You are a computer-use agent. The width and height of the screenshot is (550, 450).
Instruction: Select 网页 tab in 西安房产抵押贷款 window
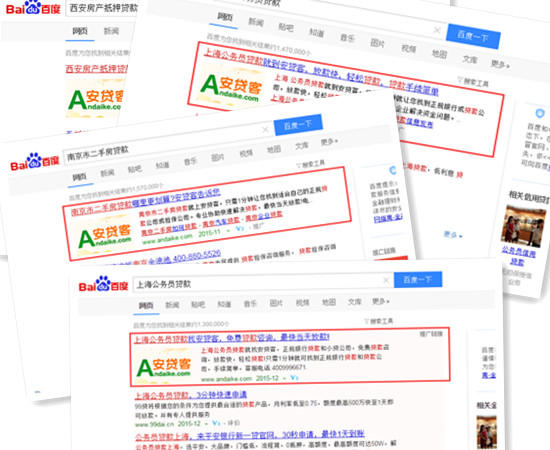(80, 31)
